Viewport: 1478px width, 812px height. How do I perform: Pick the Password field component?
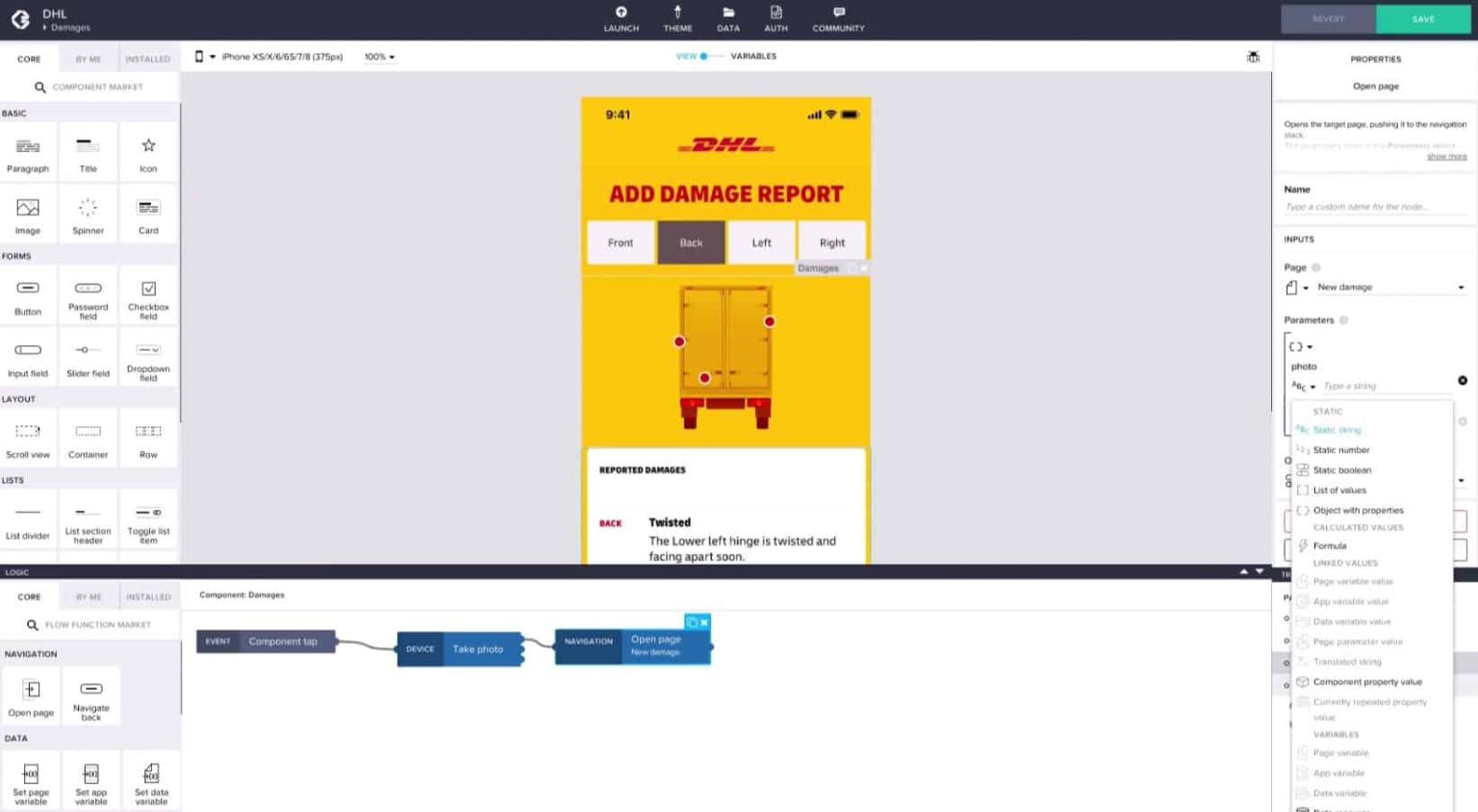[88, 296]
